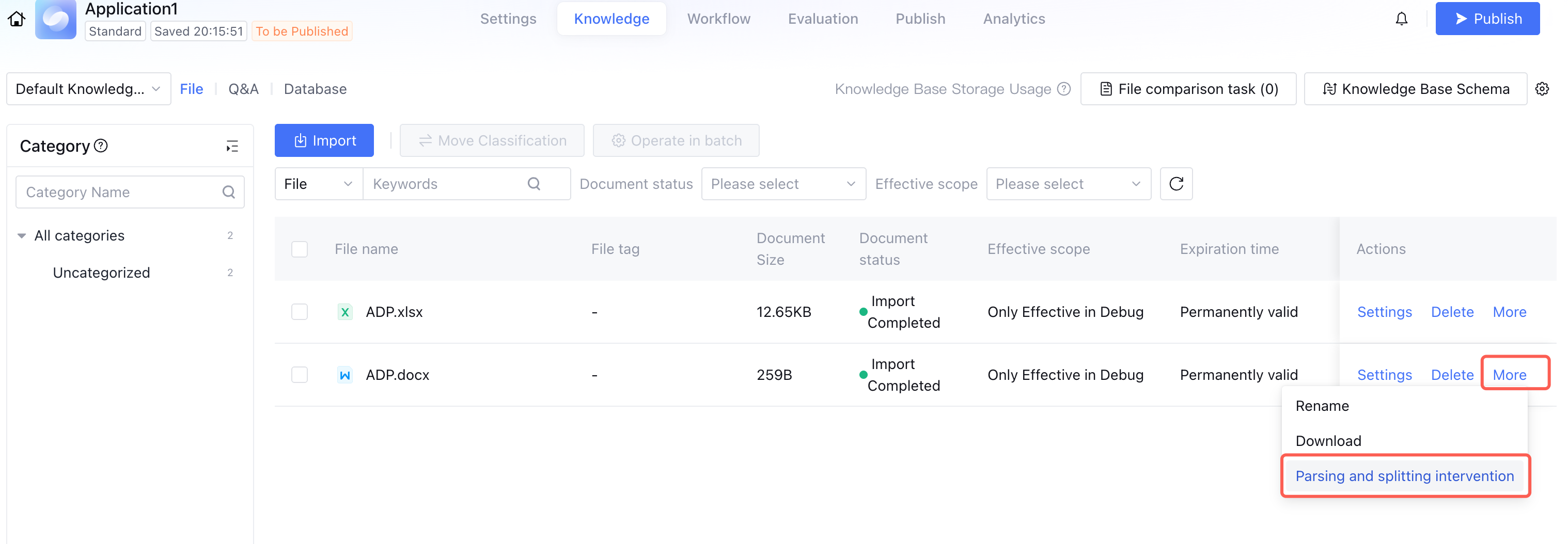The height and width of the screenshot is (544, 1568).
Task: Collapse the Category panel icon
Action: 232,146
